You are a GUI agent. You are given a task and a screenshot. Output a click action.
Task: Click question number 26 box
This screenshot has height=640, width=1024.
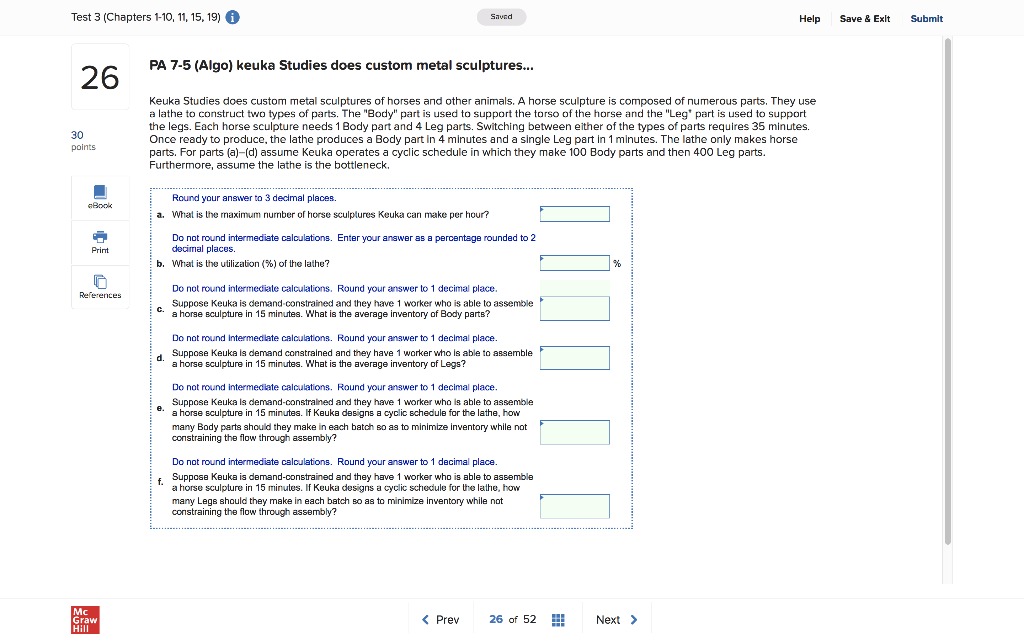pyautogui.click(x=100, y=77)
